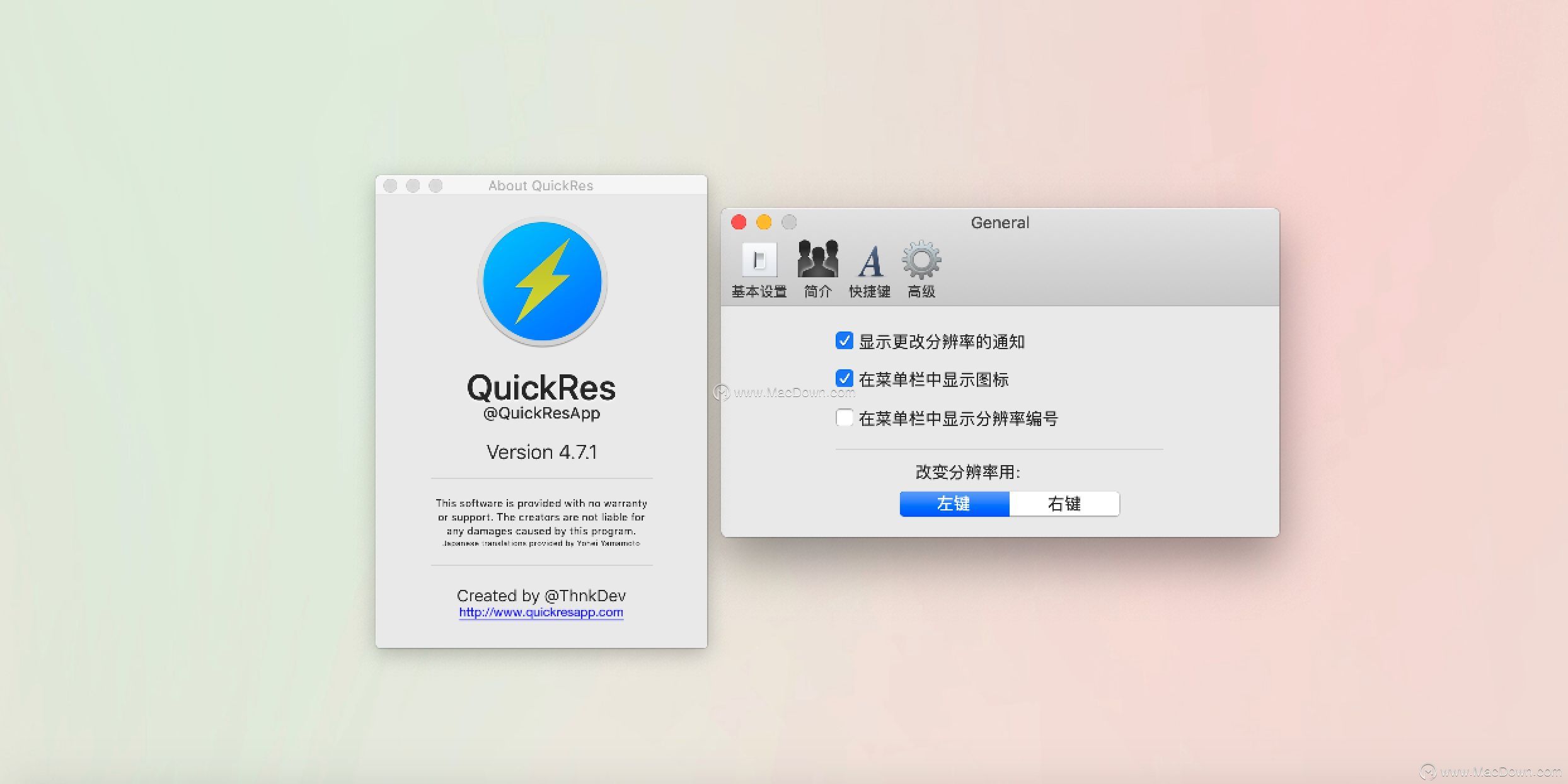This screenshot has height=784, width=1568.
Task: Select the 右键 segment button
Action: pyautogui.click(x=1064, y=504)
